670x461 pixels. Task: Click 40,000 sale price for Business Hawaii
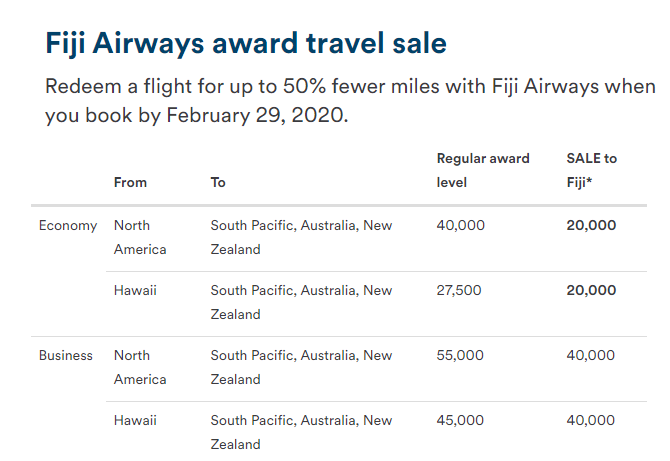tap(591, 420)
